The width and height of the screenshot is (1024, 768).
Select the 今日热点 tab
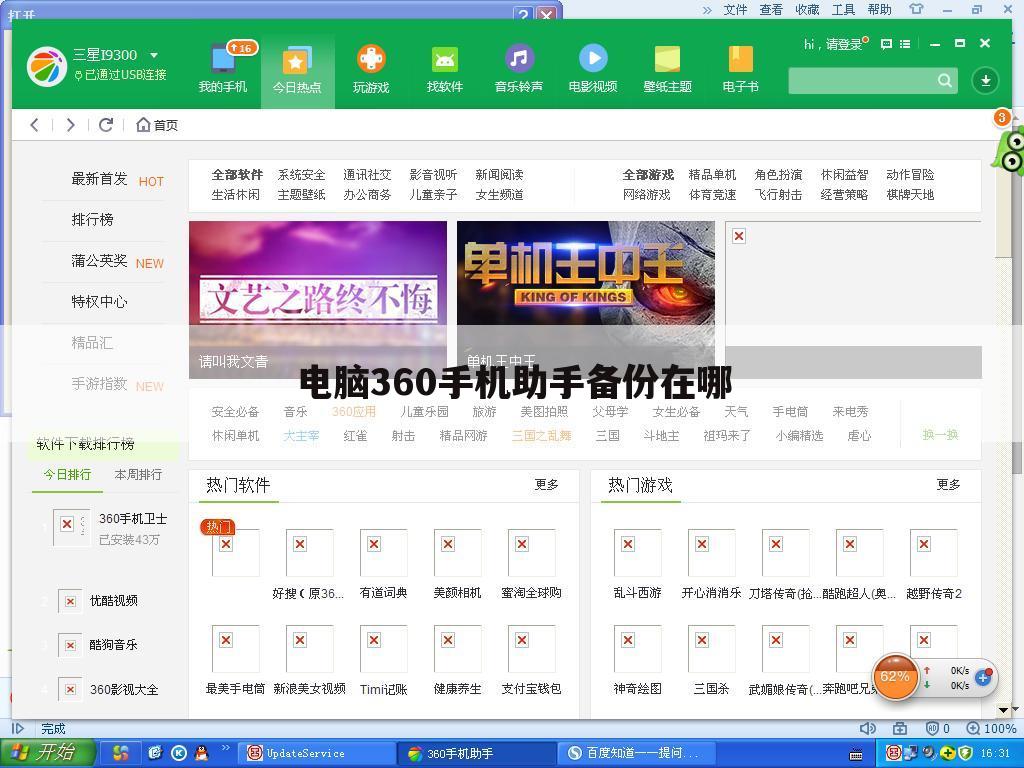297,71
